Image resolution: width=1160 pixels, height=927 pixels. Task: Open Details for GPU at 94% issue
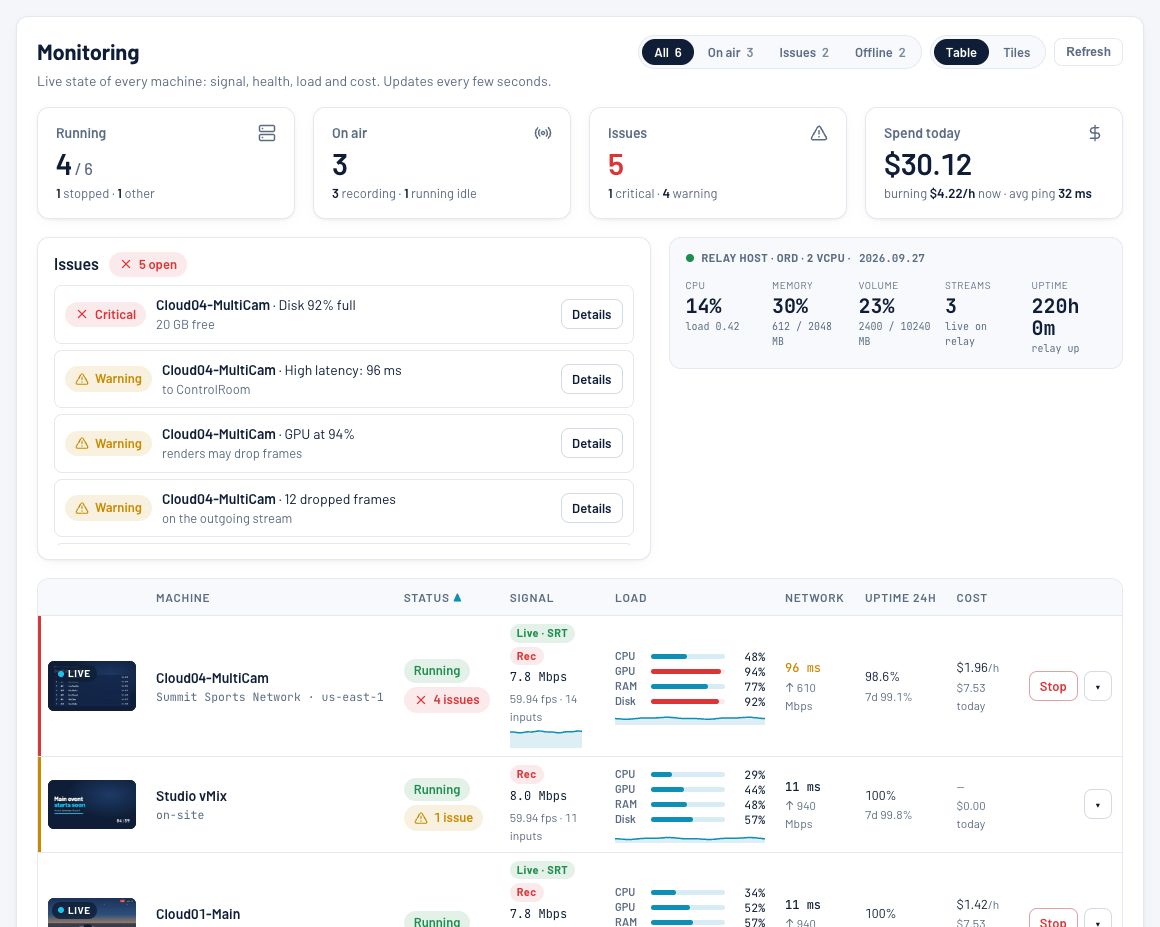click(592, 444)
